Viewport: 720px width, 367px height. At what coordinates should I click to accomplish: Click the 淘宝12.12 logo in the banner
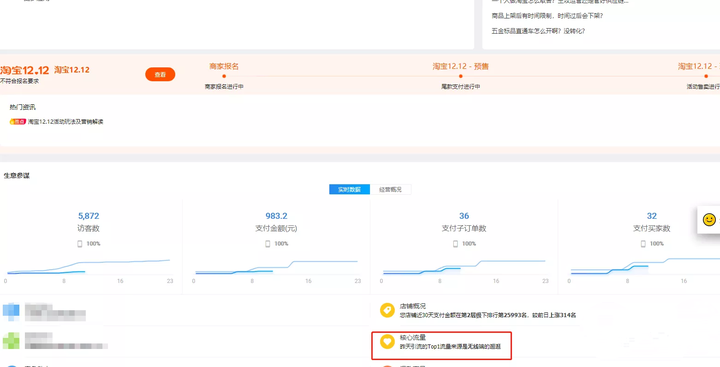click(x=24, y=70)
